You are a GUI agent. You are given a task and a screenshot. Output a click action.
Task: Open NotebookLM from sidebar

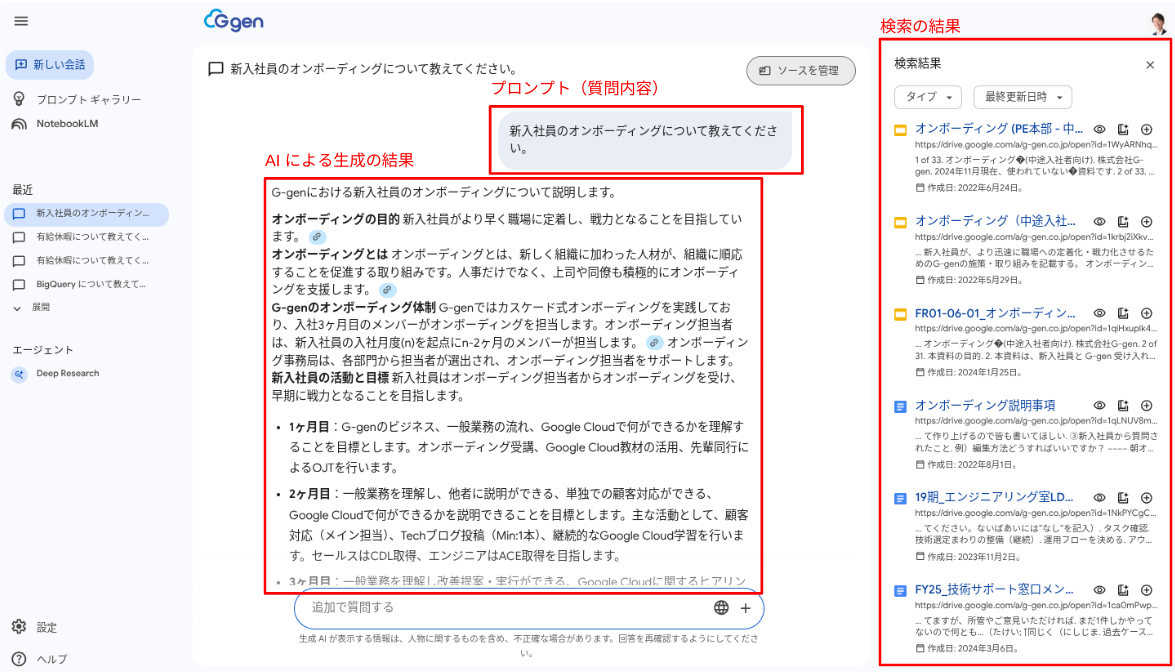click(55, 124)
